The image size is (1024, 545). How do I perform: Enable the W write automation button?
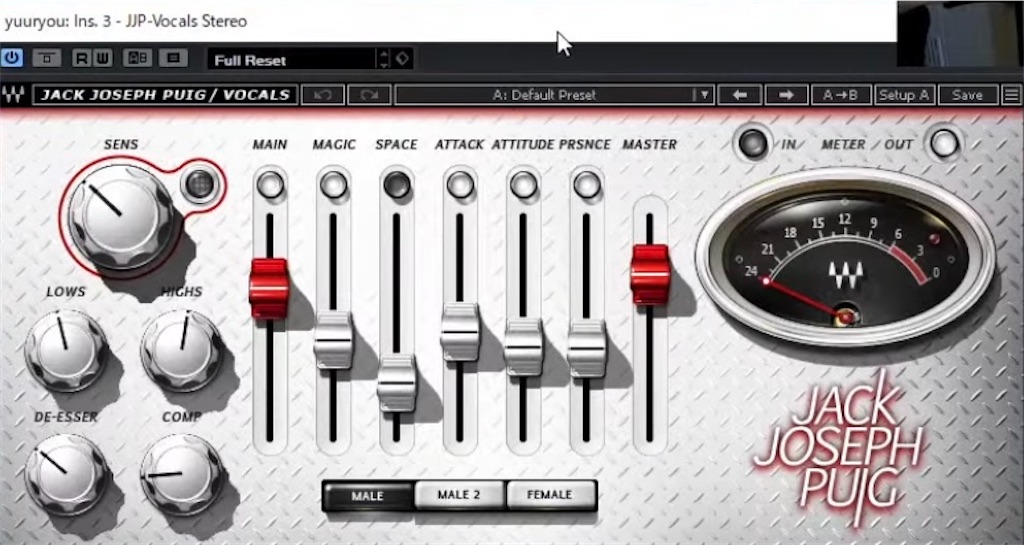(103, 58)
